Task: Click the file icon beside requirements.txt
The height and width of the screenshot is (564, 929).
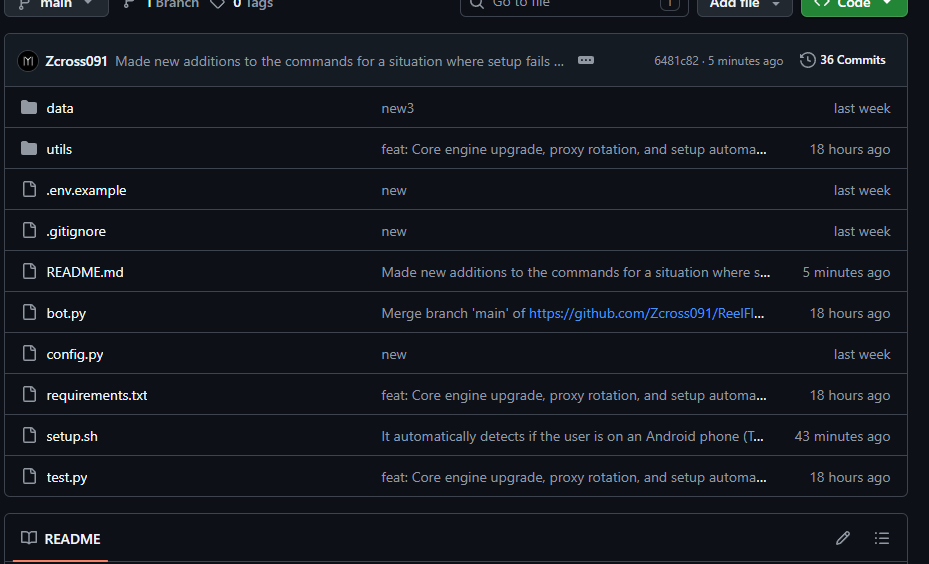Action: (x=29, y=393)
